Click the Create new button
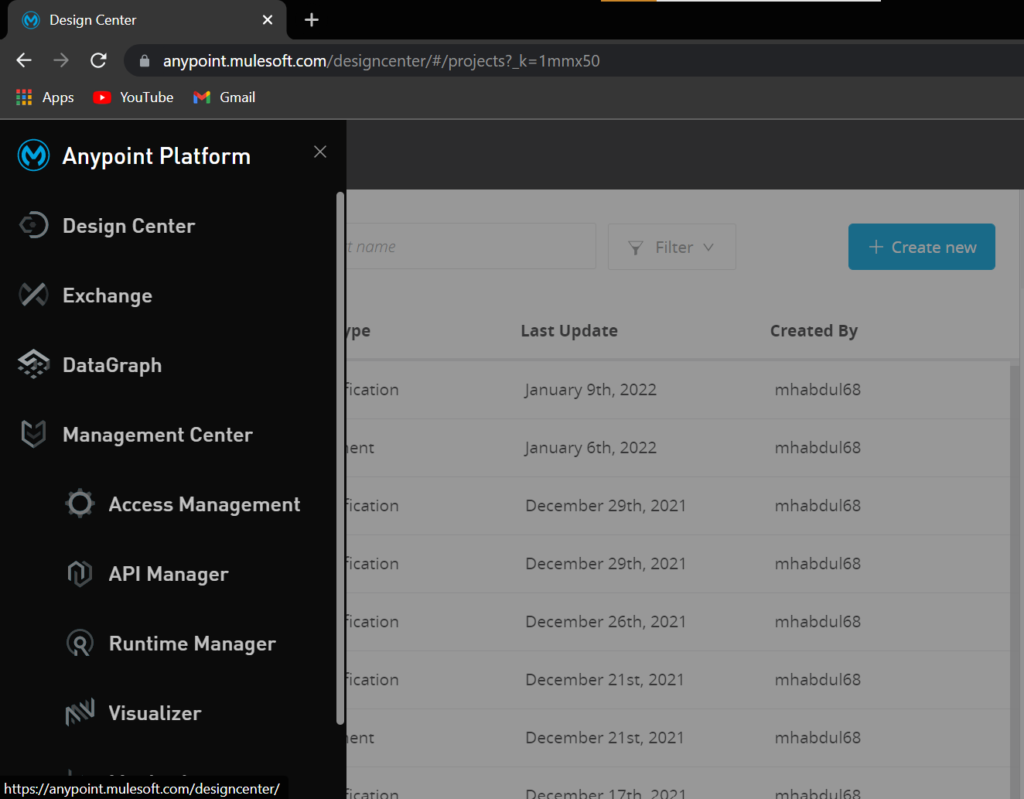Viewport: 1024px width, 799px height. tap(921, 247)
